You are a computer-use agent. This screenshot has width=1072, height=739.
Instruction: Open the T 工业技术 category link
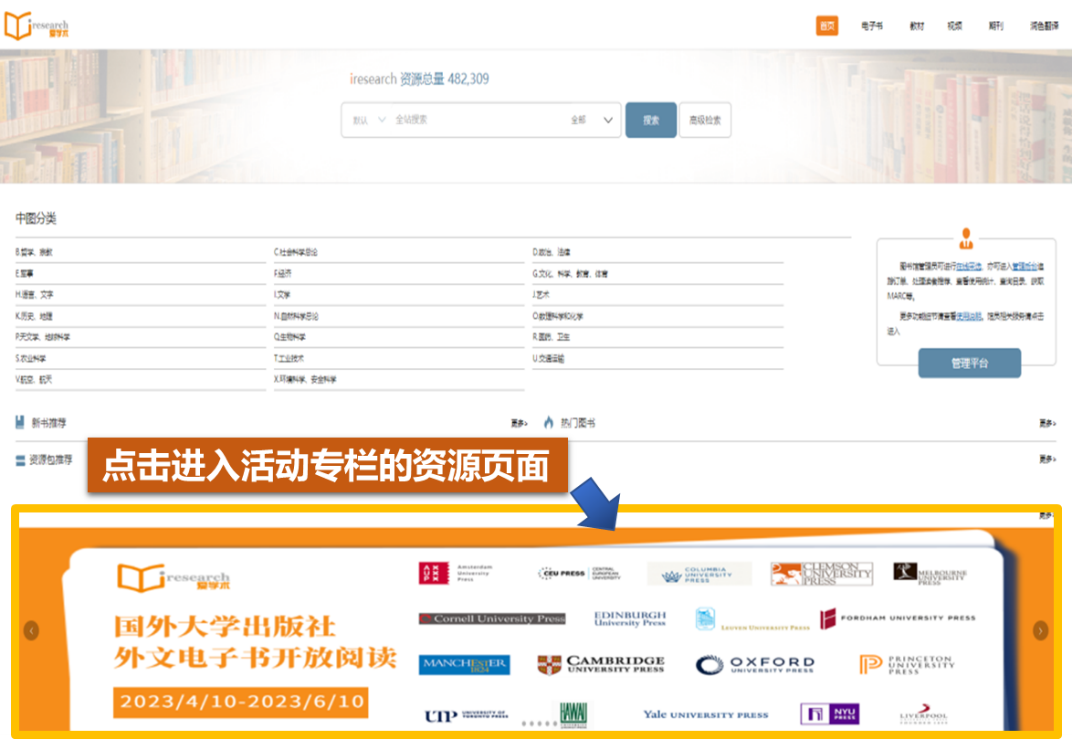(290, 358)
